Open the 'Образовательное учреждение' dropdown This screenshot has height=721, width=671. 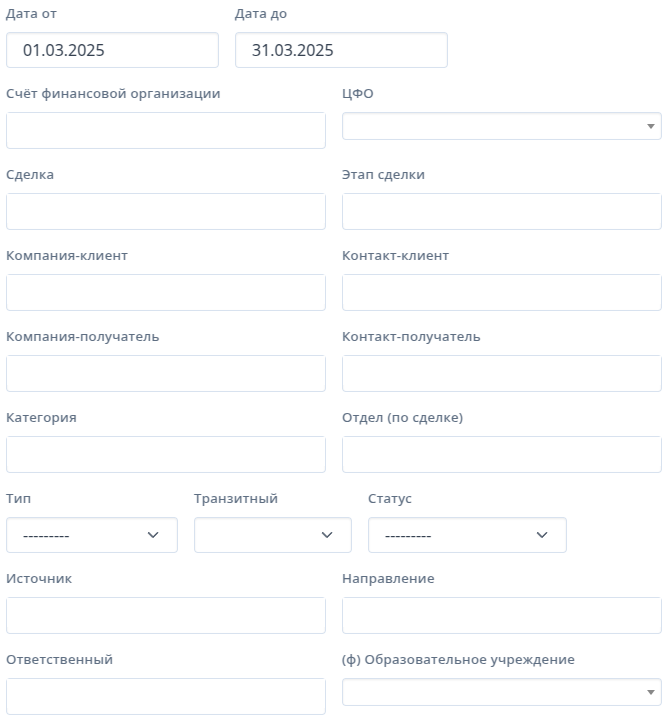(502, 692)
